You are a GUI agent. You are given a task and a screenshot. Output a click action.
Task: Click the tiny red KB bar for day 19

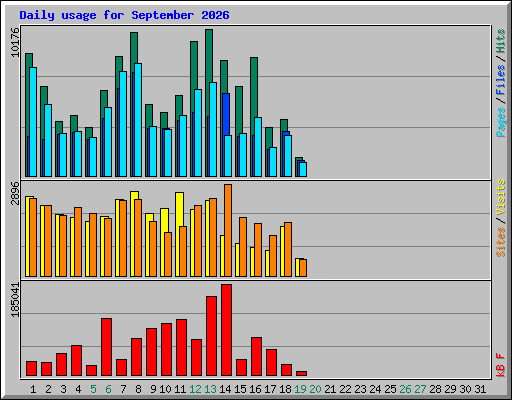(301, 374)
